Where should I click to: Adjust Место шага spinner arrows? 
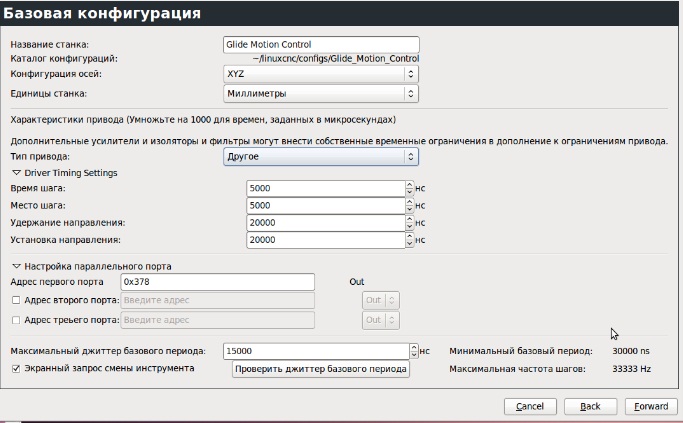(410, 205)
